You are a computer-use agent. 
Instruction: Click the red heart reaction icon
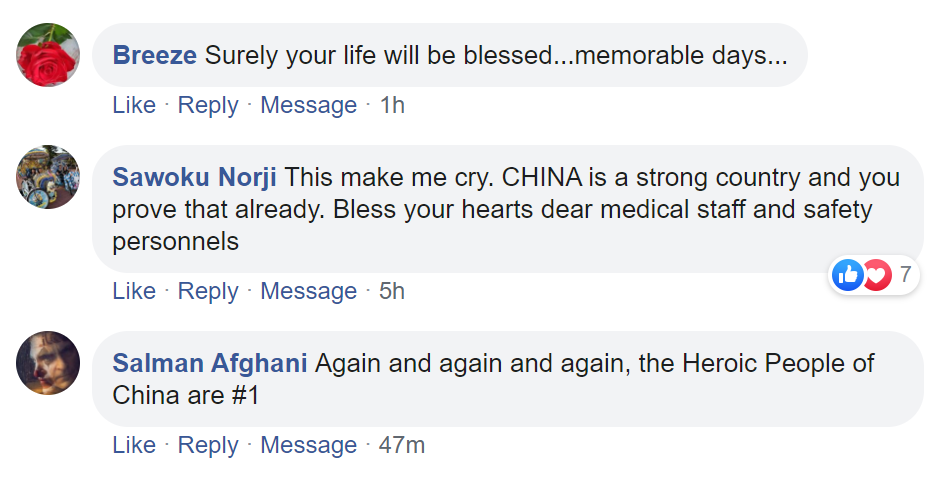coord(875,275)
